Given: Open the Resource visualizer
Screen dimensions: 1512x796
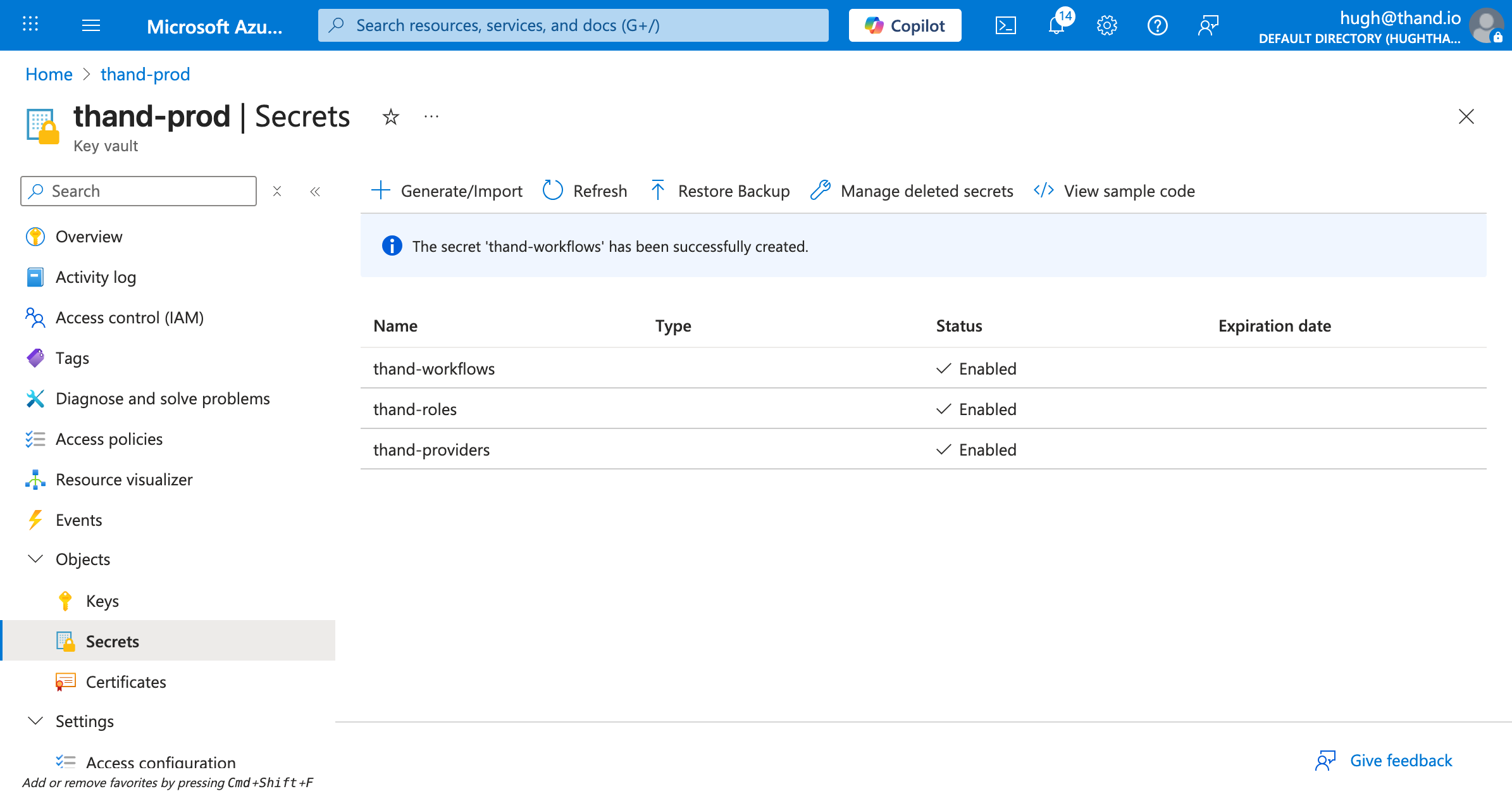Looking at the screenshot, I should click(124, 479).
